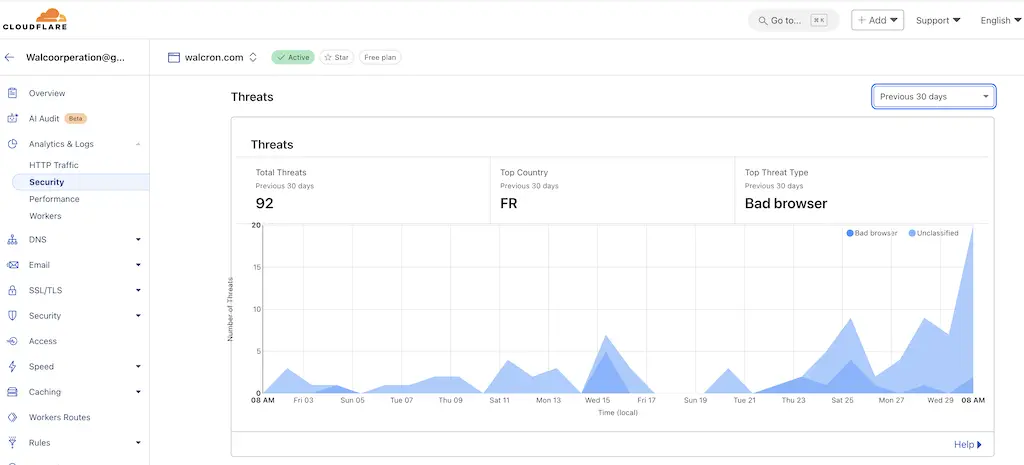This screenshot has height=465, width=1024.
Task: Click the AI Audit sidebar icon
Action: 12,118
